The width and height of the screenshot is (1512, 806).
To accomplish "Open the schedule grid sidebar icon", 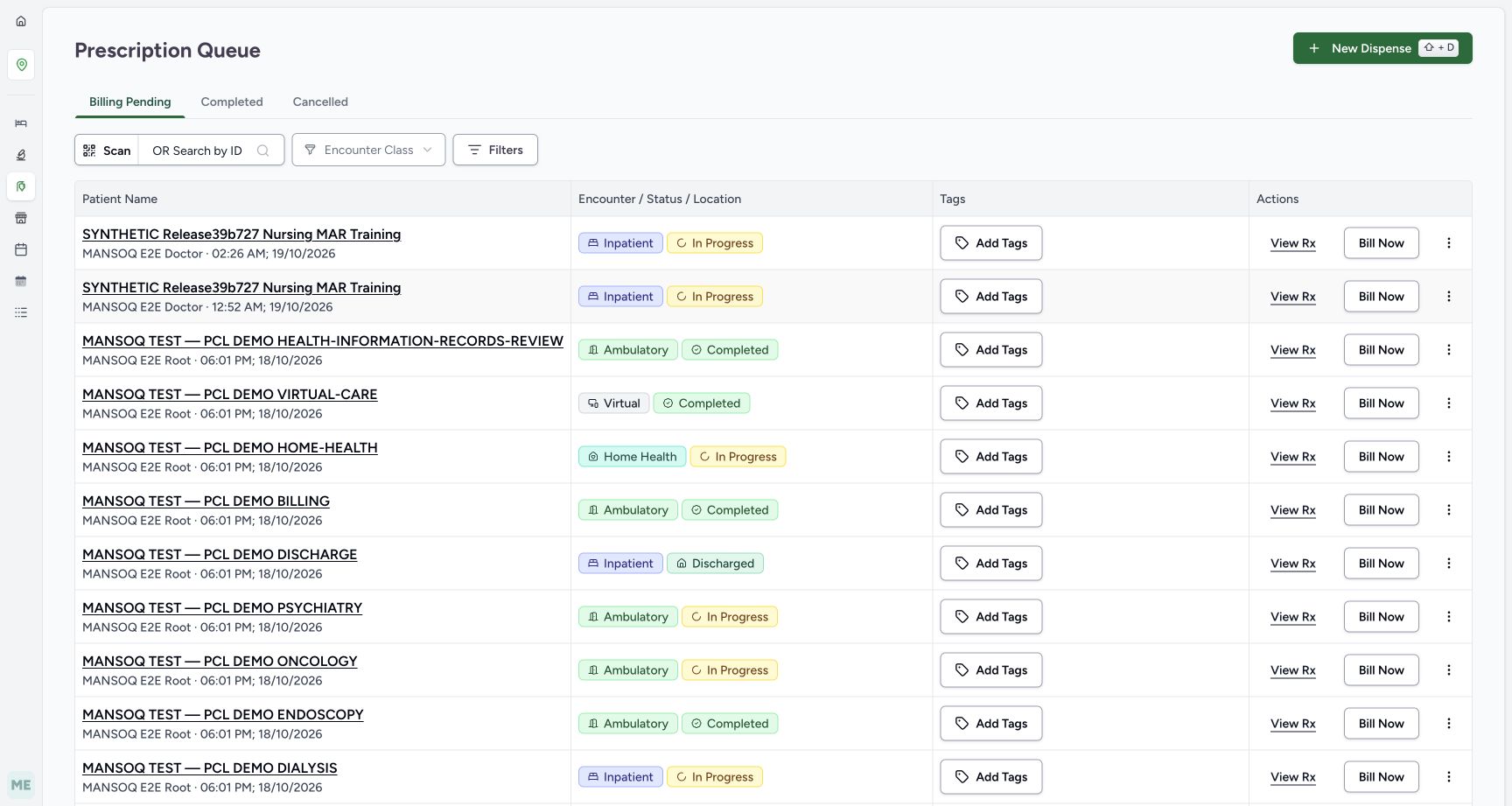I will coord(21,281).
